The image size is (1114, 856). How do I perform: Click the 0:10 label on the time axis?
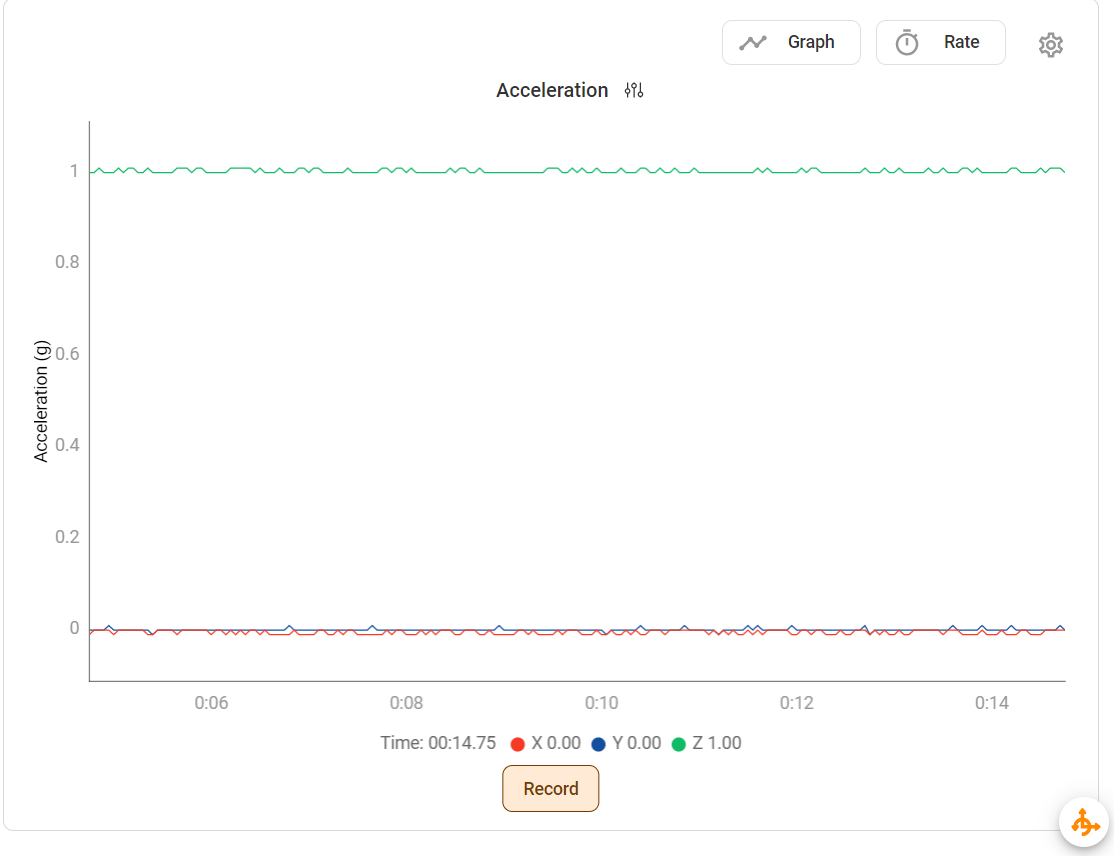click(x=602, y=703)
